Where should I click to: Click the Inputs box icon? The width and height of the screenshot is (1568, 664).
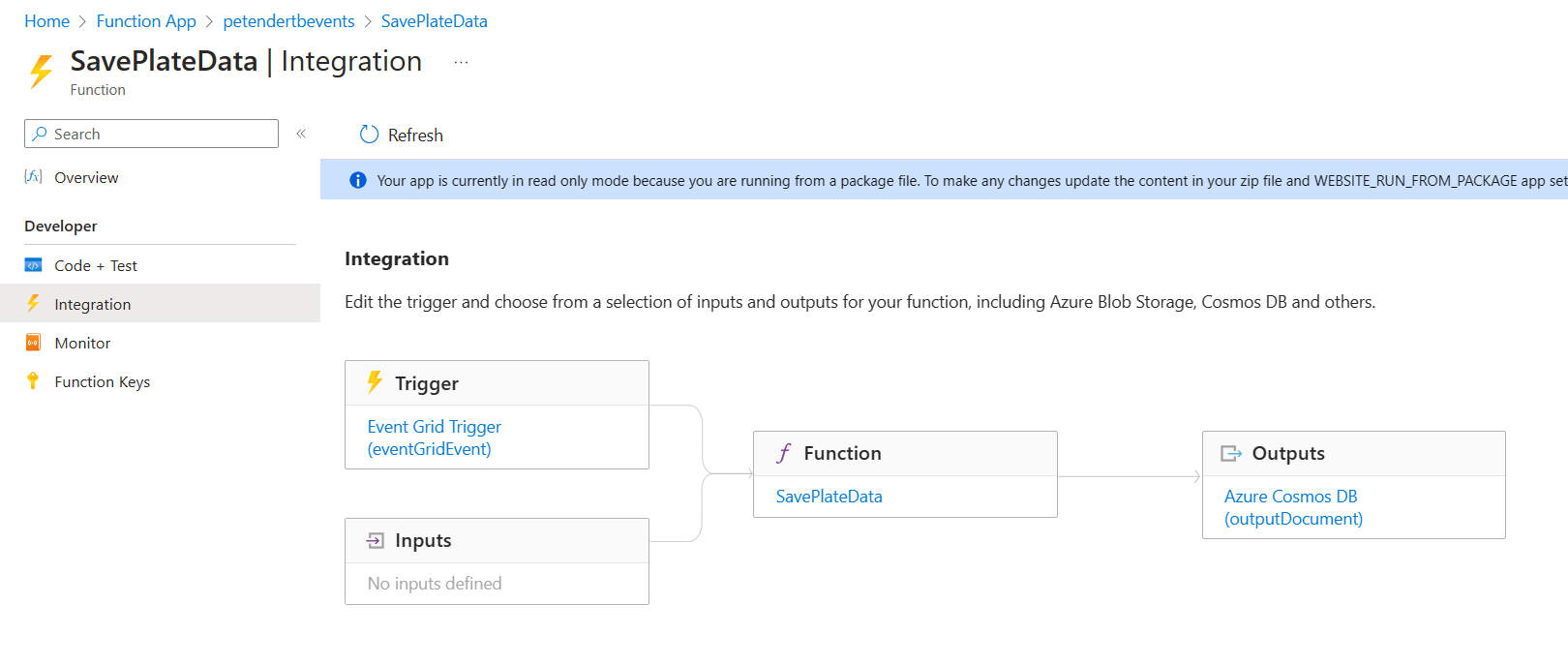pyautogui.click(x=376, y=540)
